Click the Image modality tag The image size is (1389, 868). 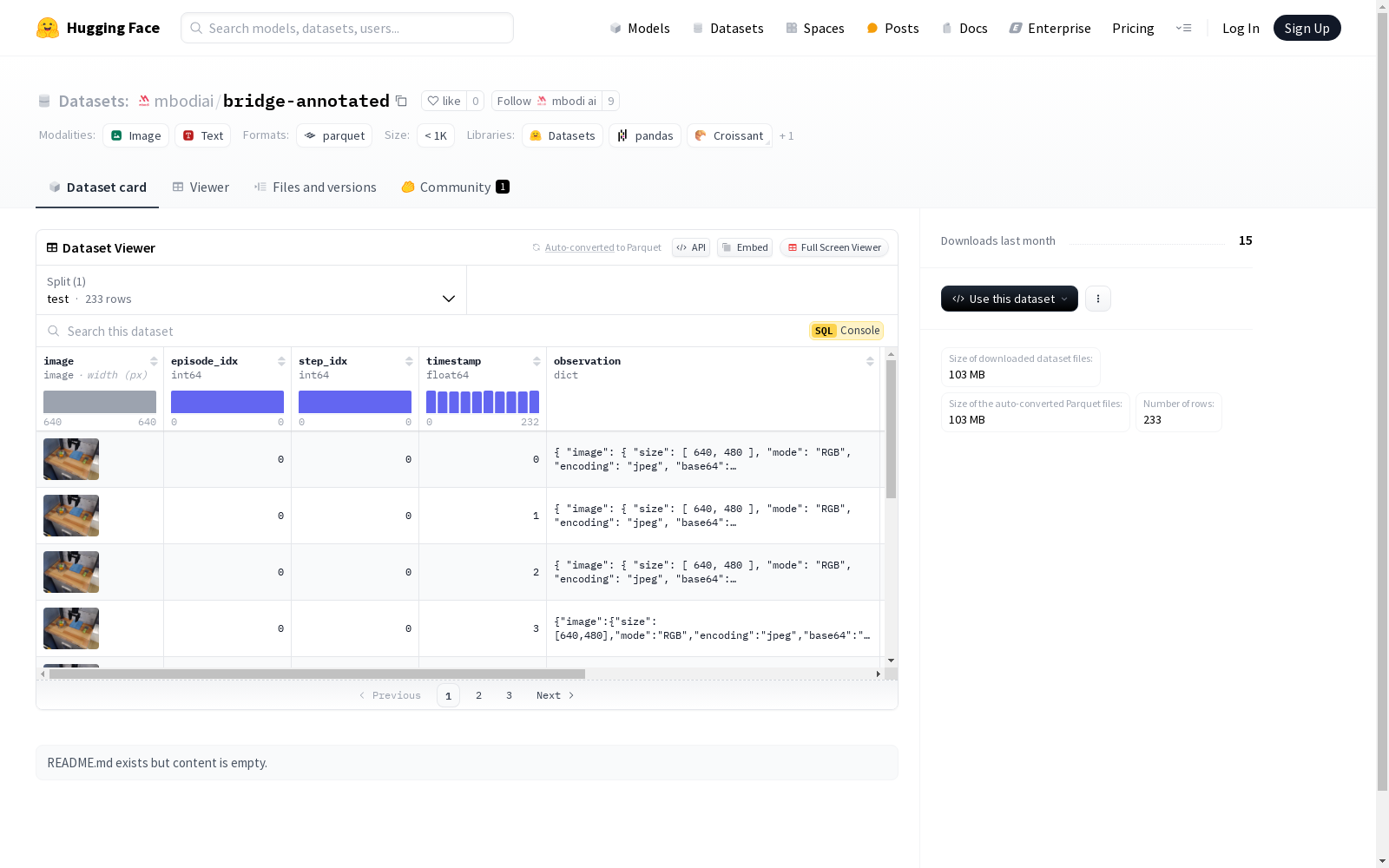click(136, 135)
